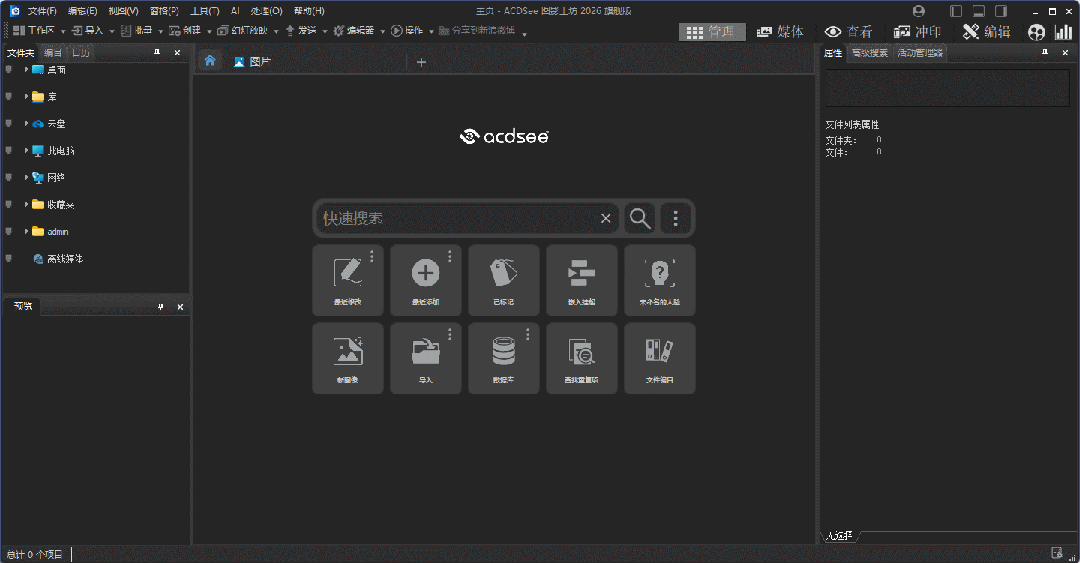Toggle the right panel layout icon
Image resolution: width=1080 pixels, height=563 pixels.
(x=1001, y=11)
